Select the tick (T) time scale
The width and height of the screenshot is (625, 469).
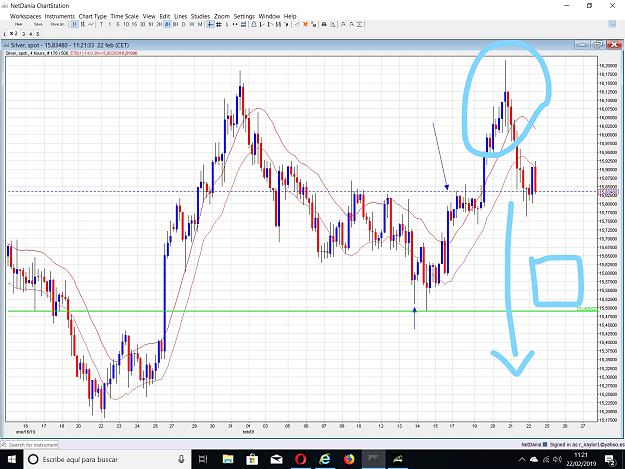pyautogui.click(x=101, y=24)
